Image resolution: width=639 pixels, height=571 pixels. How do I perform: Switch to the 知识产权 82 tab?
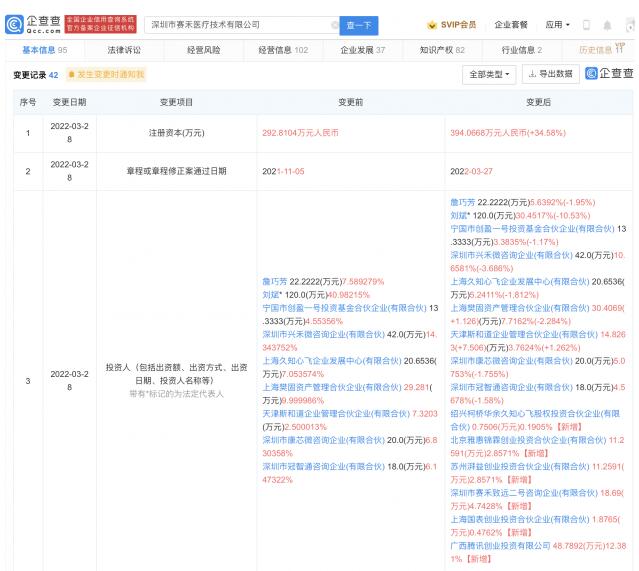(442, 50)
